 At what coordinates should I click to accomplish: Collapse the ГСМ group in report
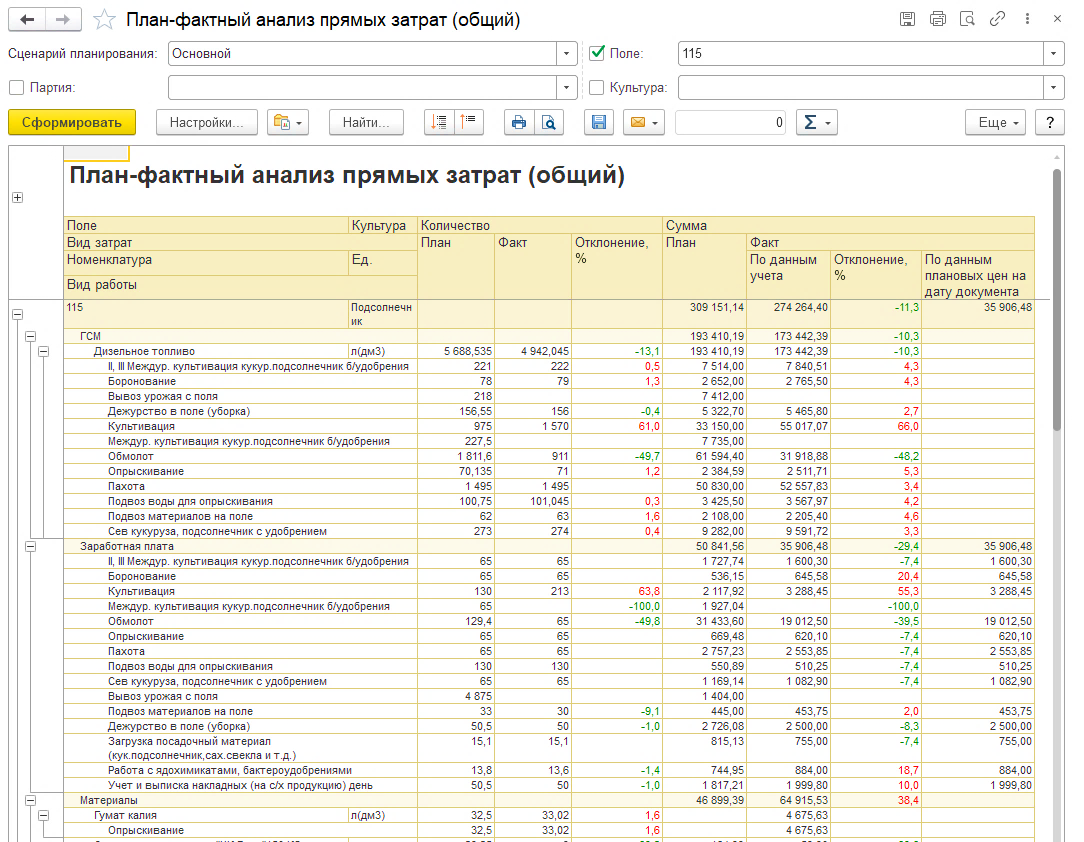coord(30,337)
